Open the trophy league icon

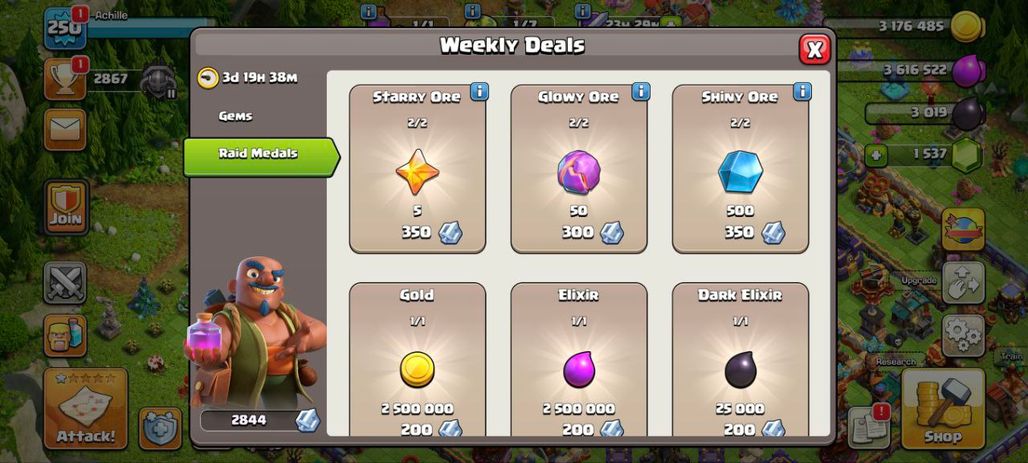(x=65, y=79)
